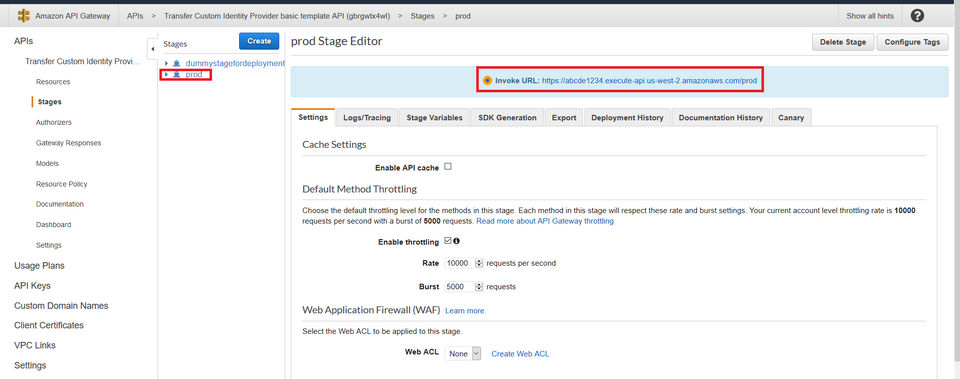This screenshot has width=960, height=379.
Task: Switch to the Canary tab
Action: tap(792, 118)
